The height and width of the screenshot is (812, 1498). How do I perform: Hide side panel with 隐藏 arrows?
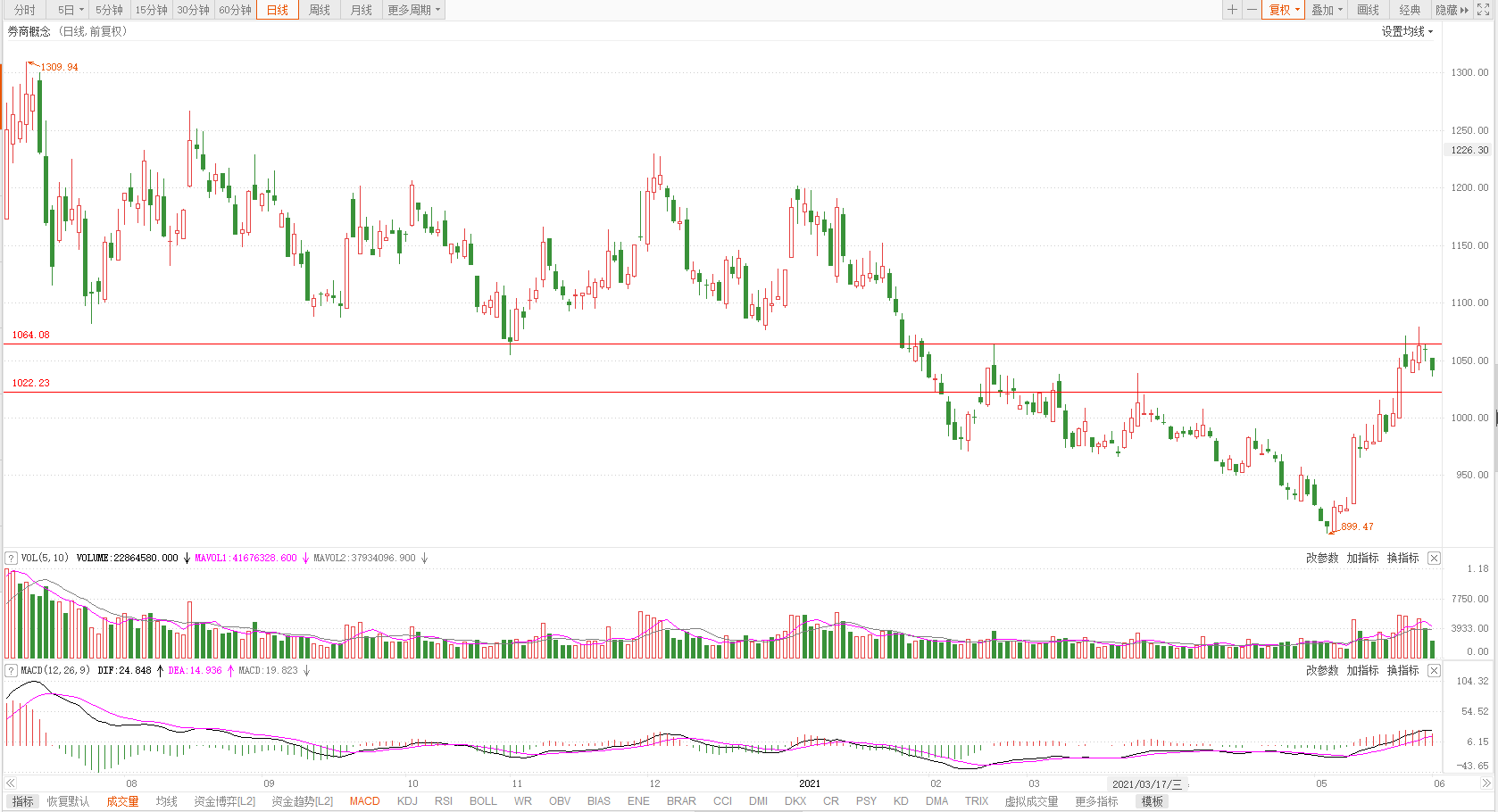pos(1452,10)
